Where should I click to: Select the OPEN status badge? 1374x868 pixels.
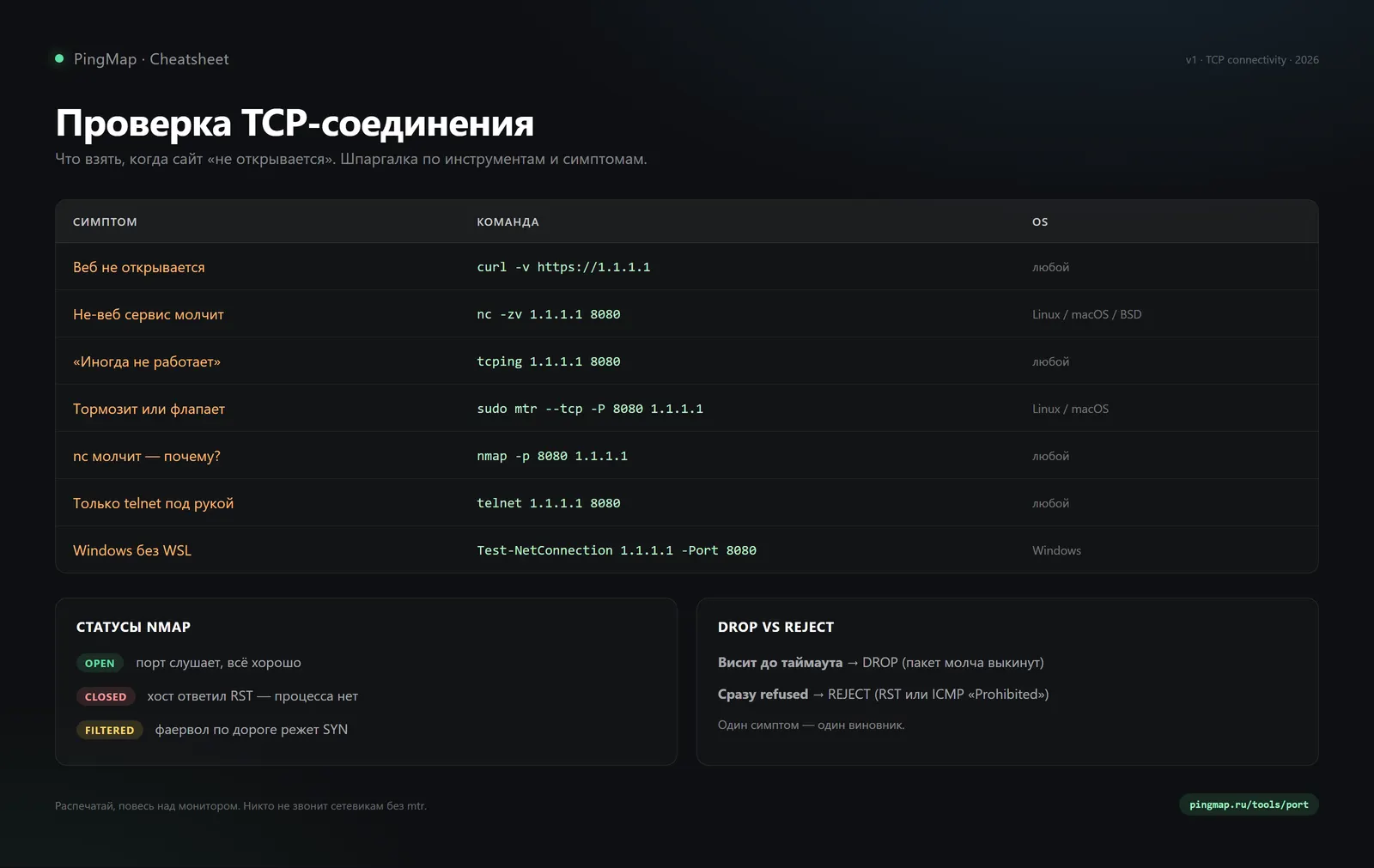coord(100,663)
